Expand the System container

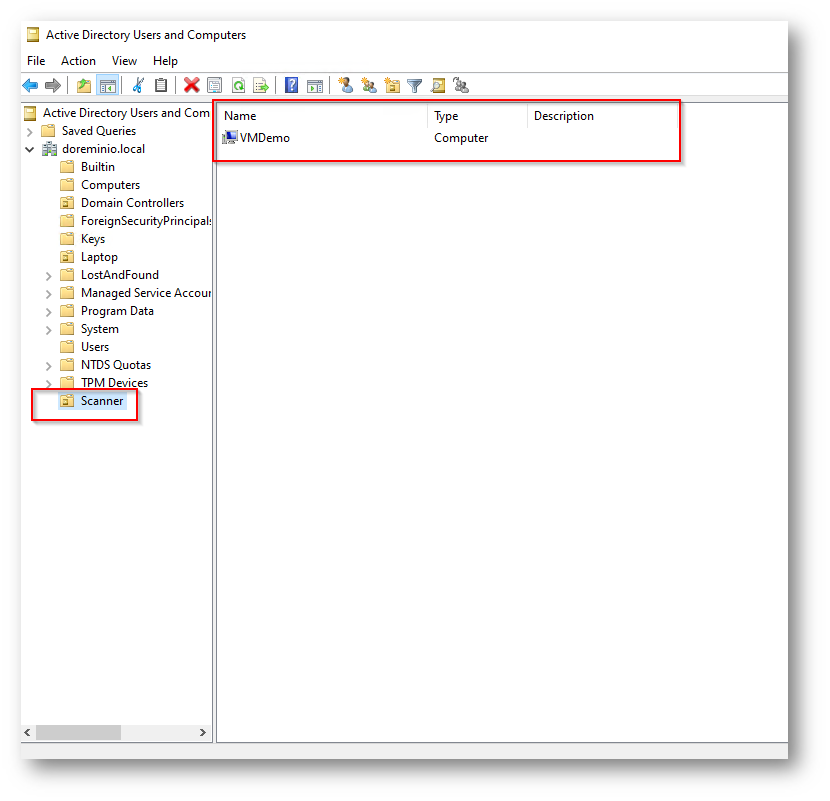click(49, 330)
